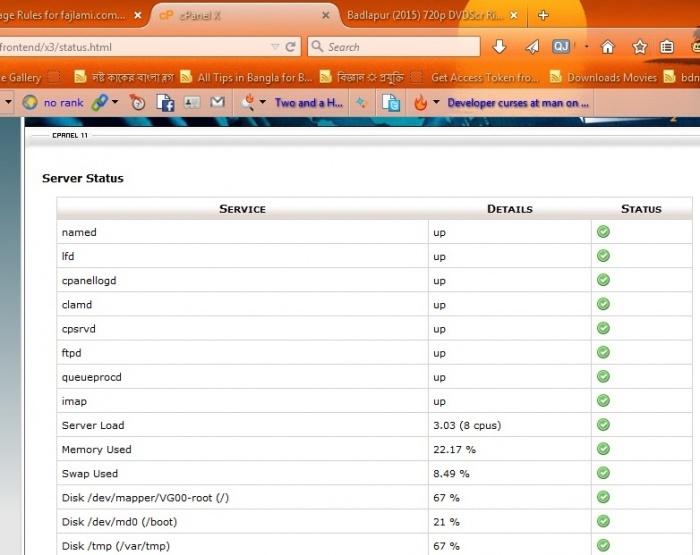Viewport: 700px width, 555px height.
Task: Open the Two and a H... headline link
Action: [309, 103]
